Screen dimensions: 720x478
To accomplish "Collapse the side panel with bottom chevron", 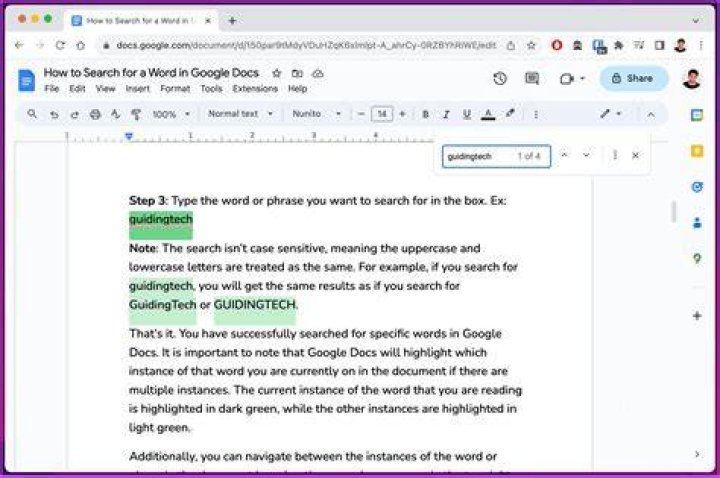I will [x=697, y=454].
